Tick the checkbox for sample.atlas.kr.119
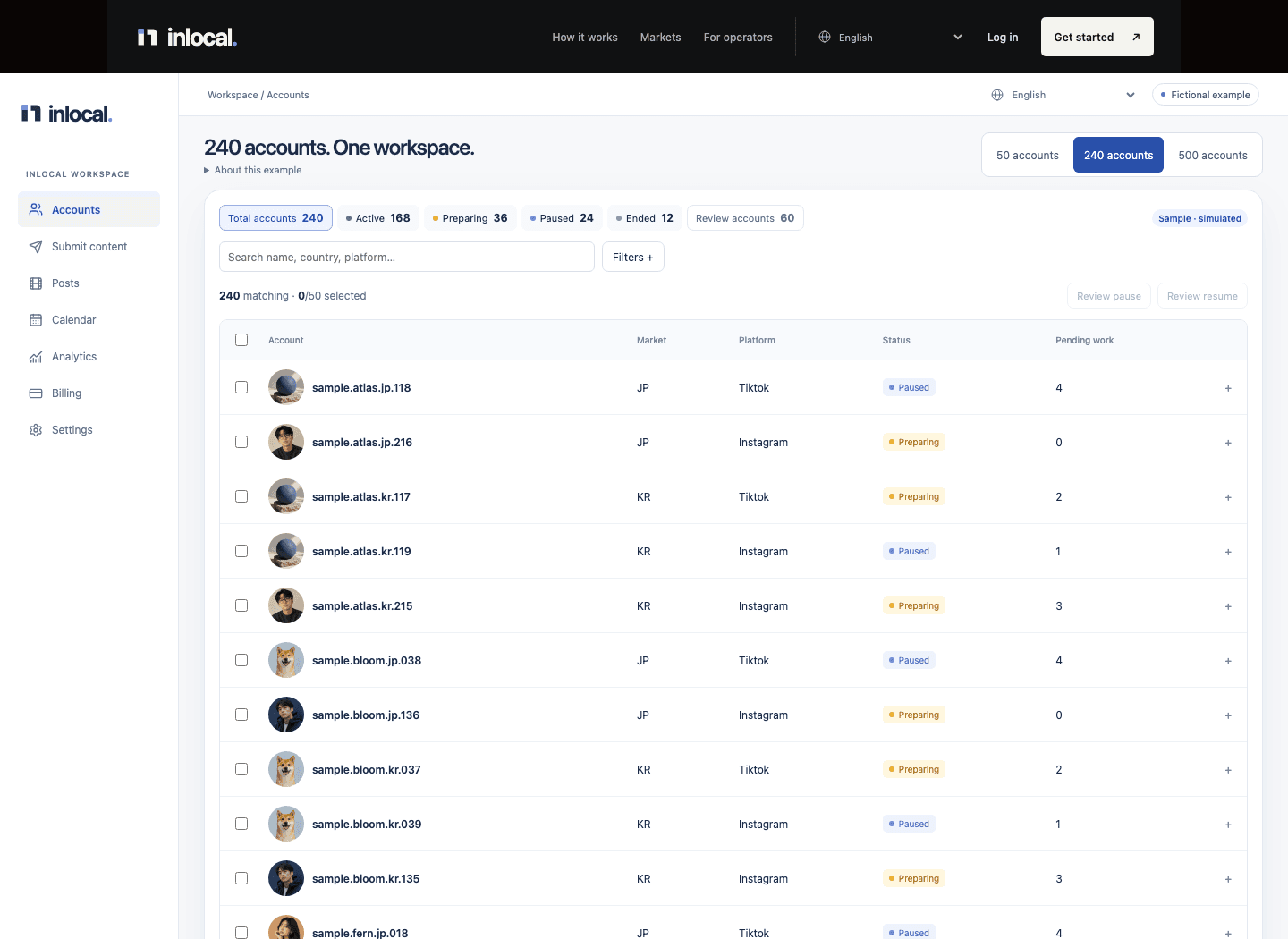This screenshot has height=939, width=1288. (x=241, y=551)
